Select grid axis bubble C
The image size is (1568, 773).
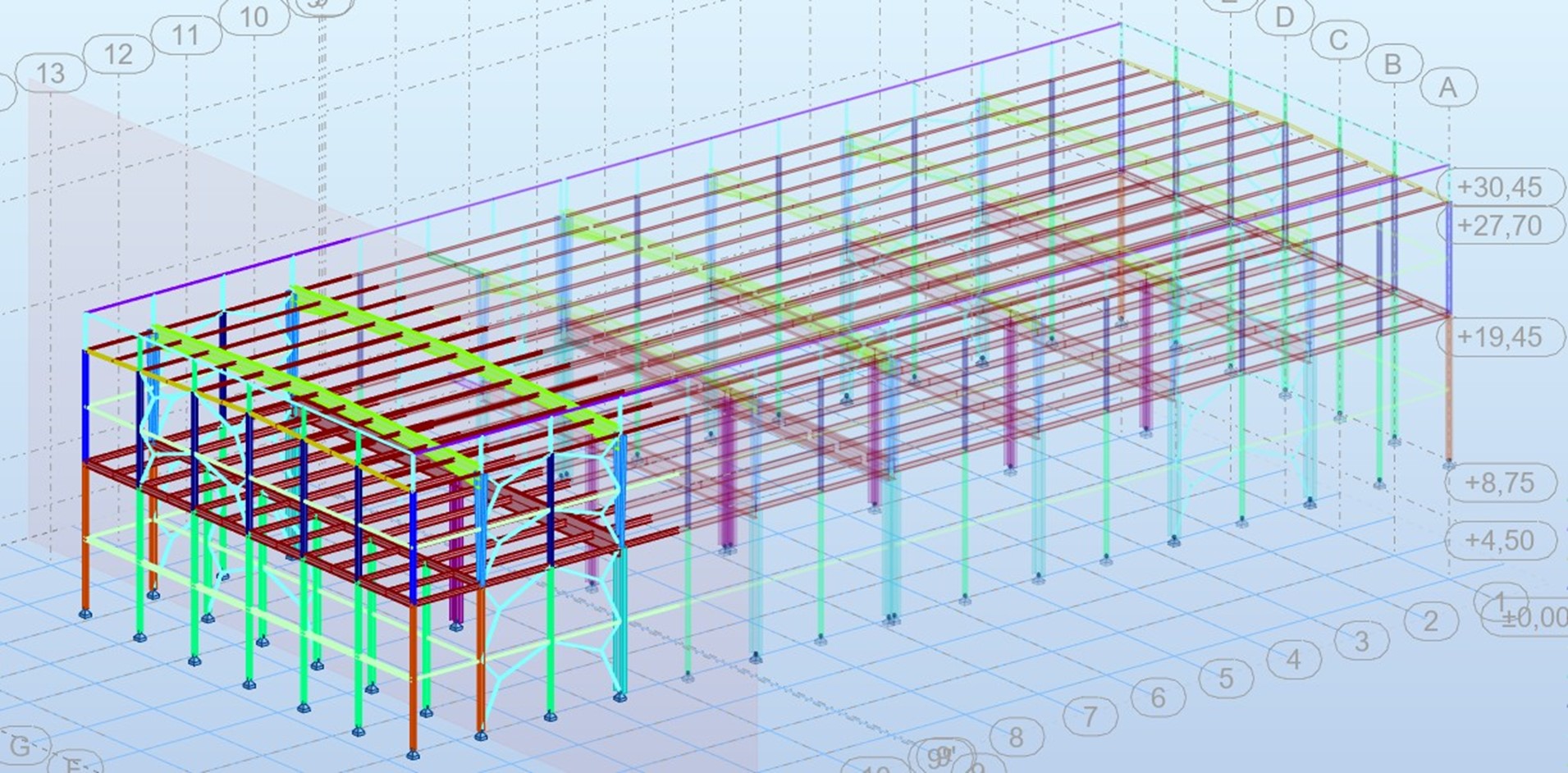tap(1338, 40)
